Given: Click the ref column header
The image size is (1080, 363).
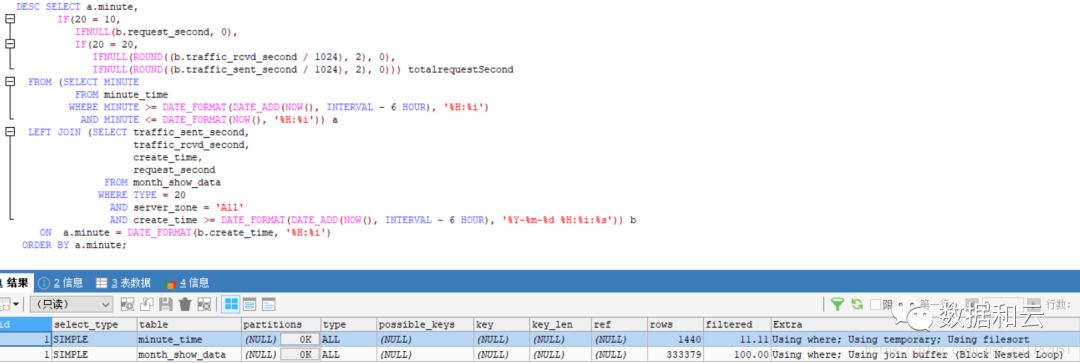Looking at the screenshot, I should tap(619, 324).
